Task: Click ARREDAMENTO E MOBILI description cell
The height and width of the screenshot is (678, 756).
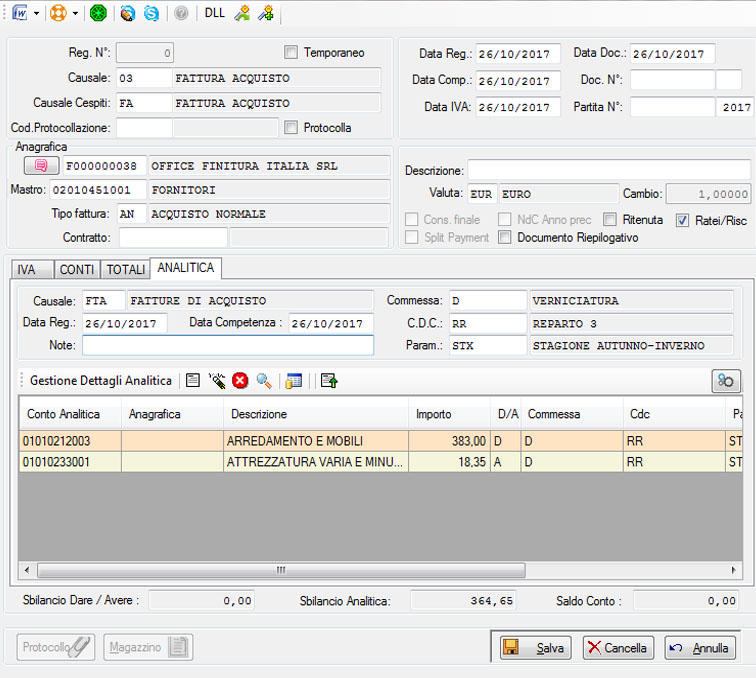Action: click(x=316, y=441)
